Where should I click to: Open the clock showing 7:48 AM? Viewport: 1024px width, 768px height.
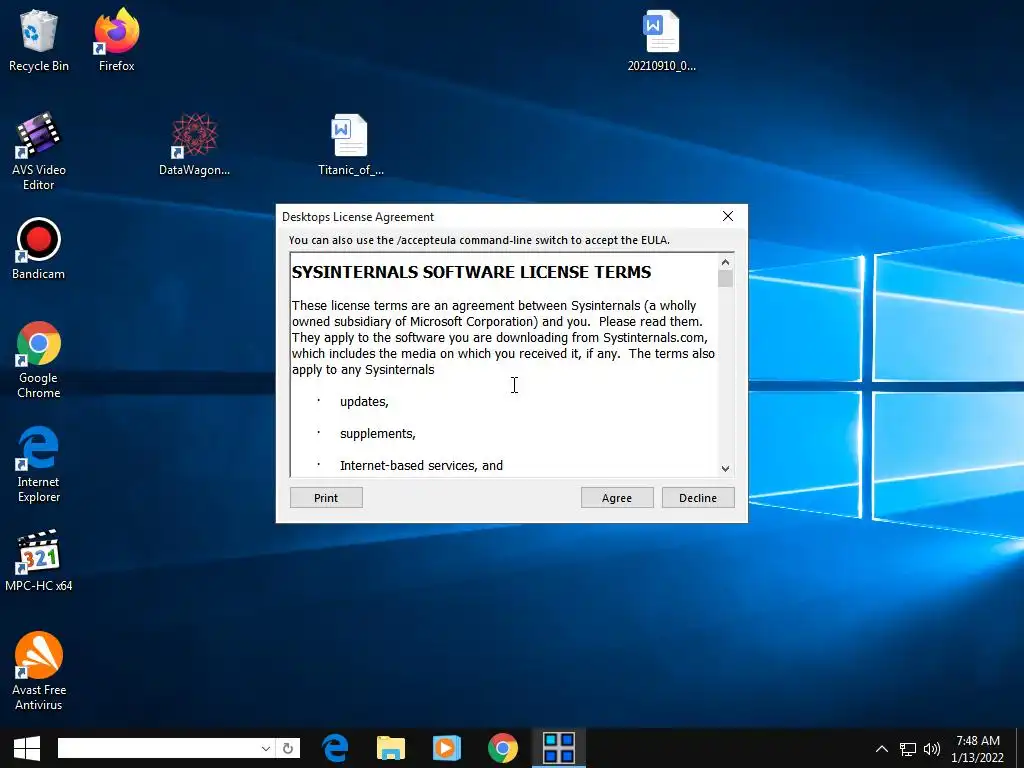point(977,749)
